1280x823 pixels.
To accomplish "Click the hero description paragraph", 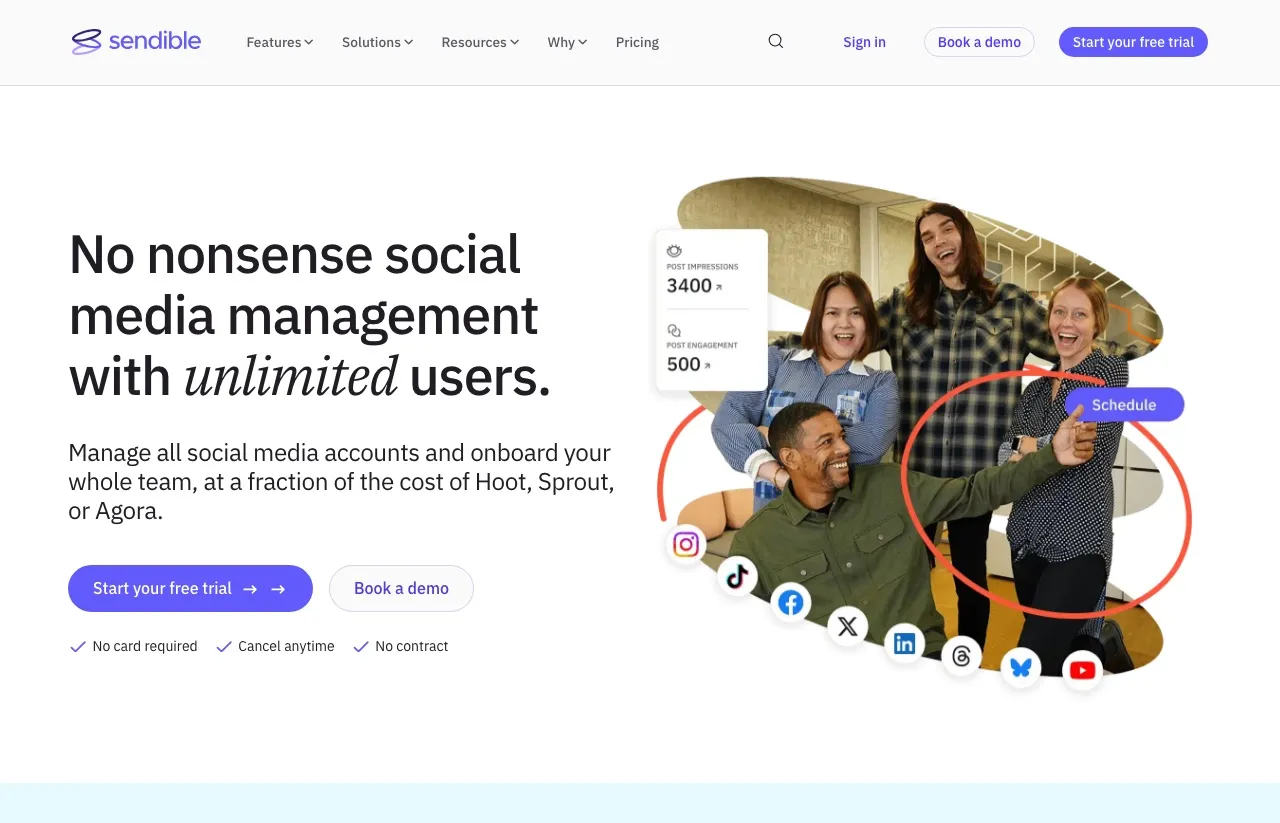I will click(x=341, y=482).
